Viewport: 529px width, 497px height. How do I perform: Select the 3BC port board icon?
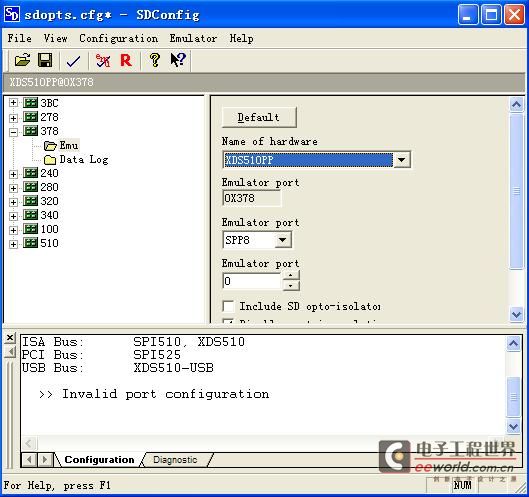tap(30, 103)
